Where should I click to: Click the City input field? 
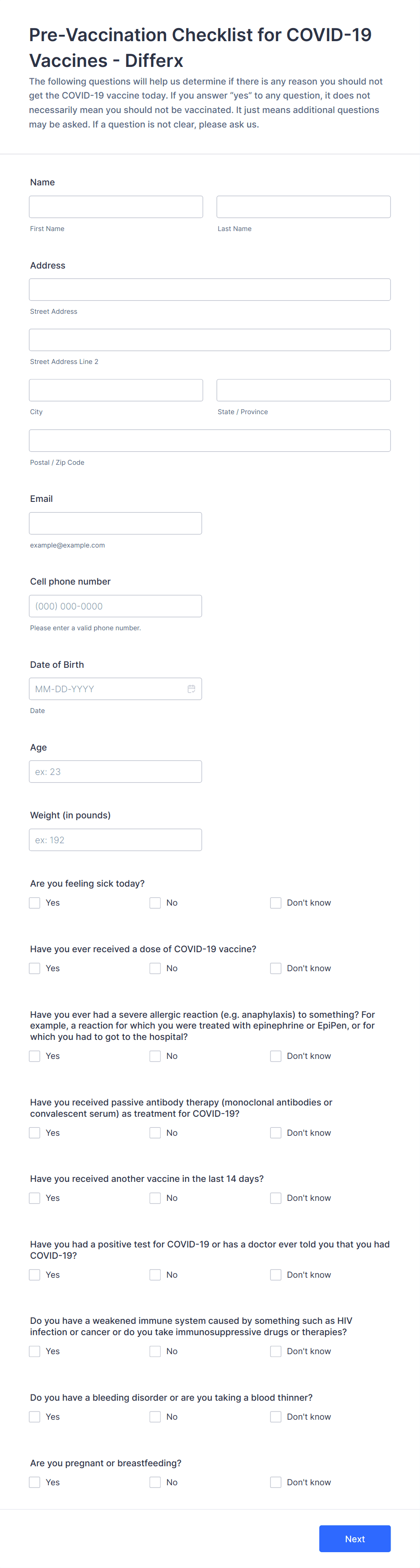116,390
